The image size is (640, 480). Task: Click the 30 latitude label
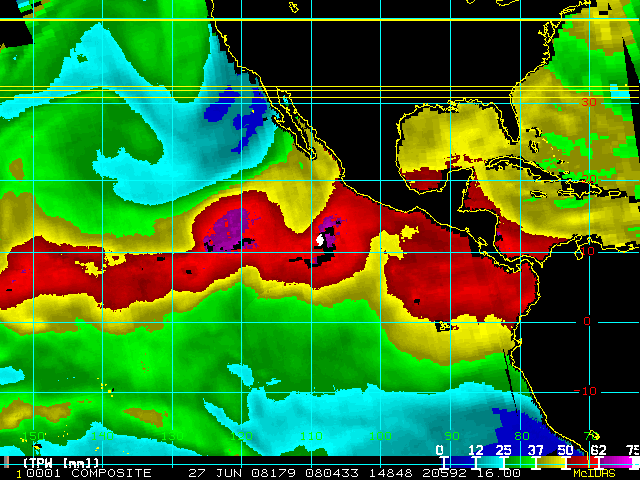[x=589, y=102]
